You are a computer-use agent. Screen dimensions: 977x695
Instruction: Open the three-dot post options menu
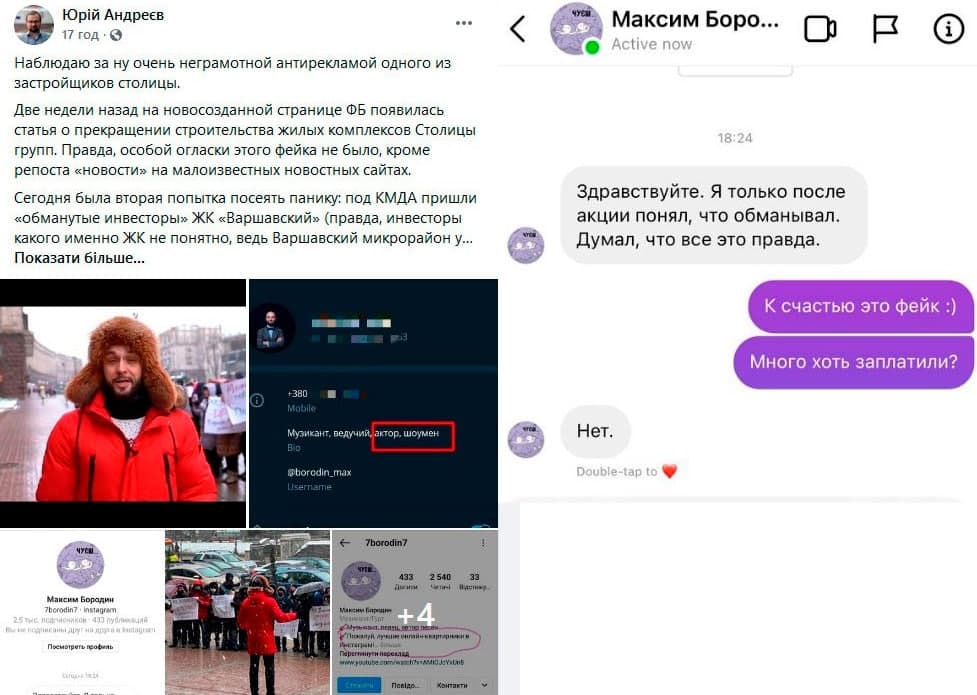point(464,23)
